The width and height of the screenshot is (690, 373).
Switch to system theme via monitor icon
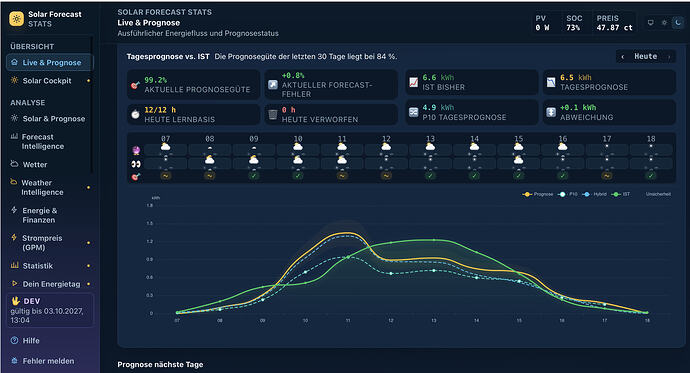coord(650,22)
